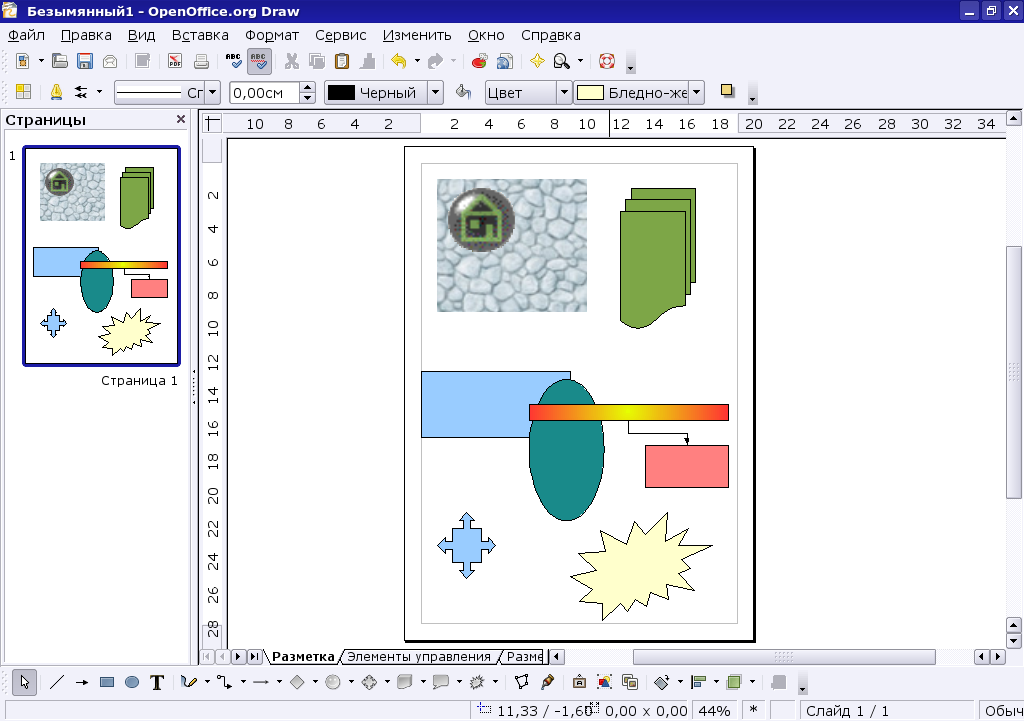Enable the Edit Points mode
The width and height of the screenshot is (1024, 721).
(521, 682)
